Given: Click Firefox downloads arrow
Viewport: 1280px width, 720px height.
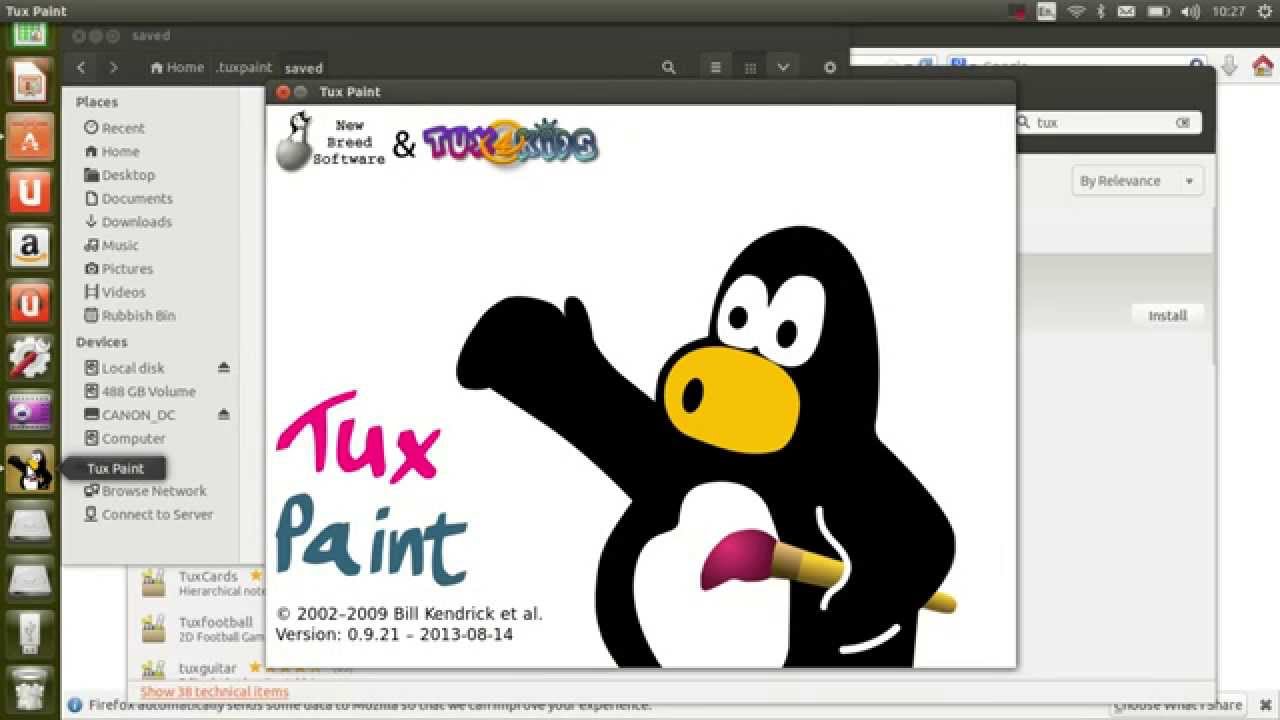Looking at the screenshot, I should (x=1230, y=66).
